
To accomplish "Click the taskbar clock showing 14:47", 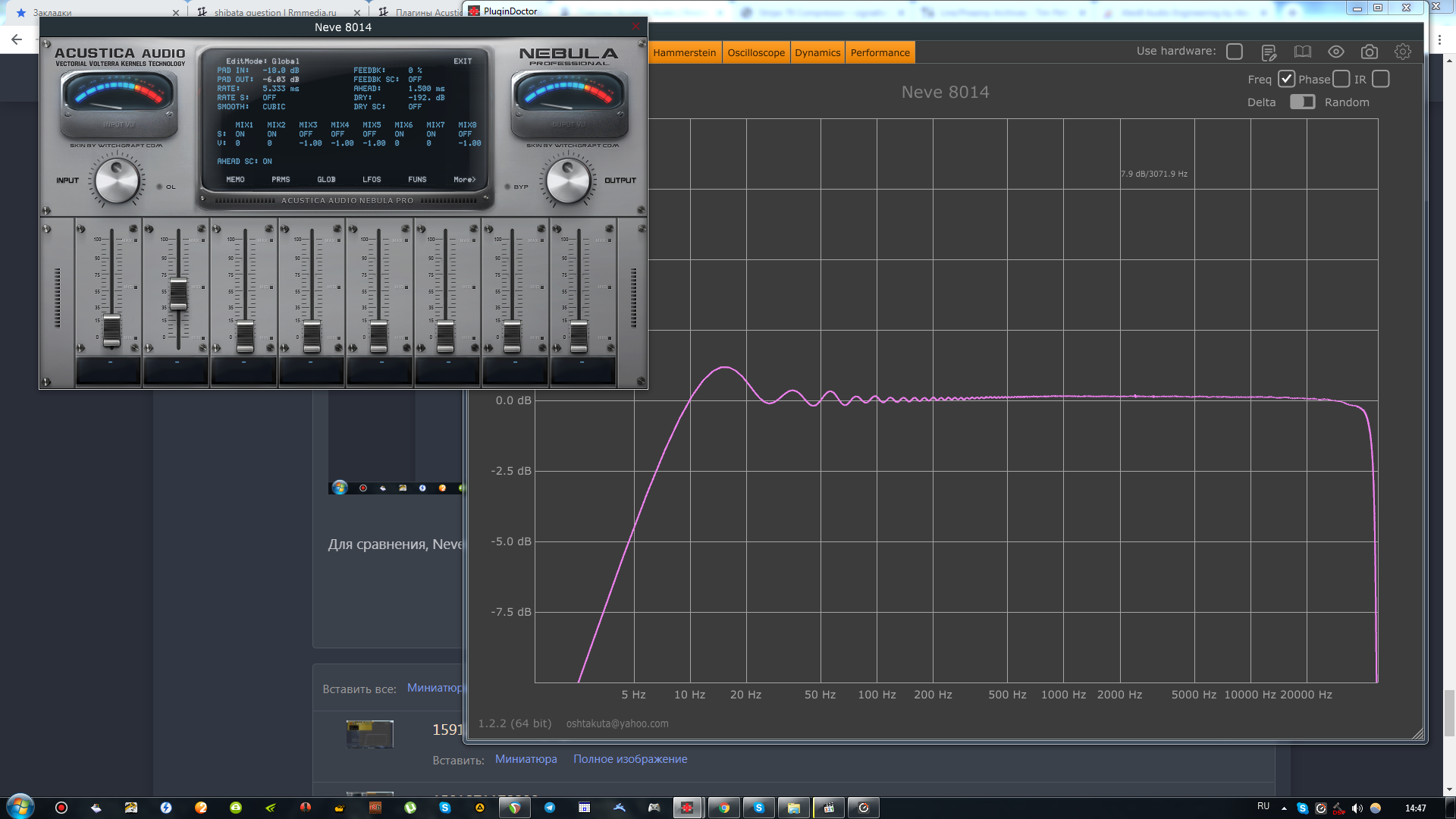I will coord(1415,808).
